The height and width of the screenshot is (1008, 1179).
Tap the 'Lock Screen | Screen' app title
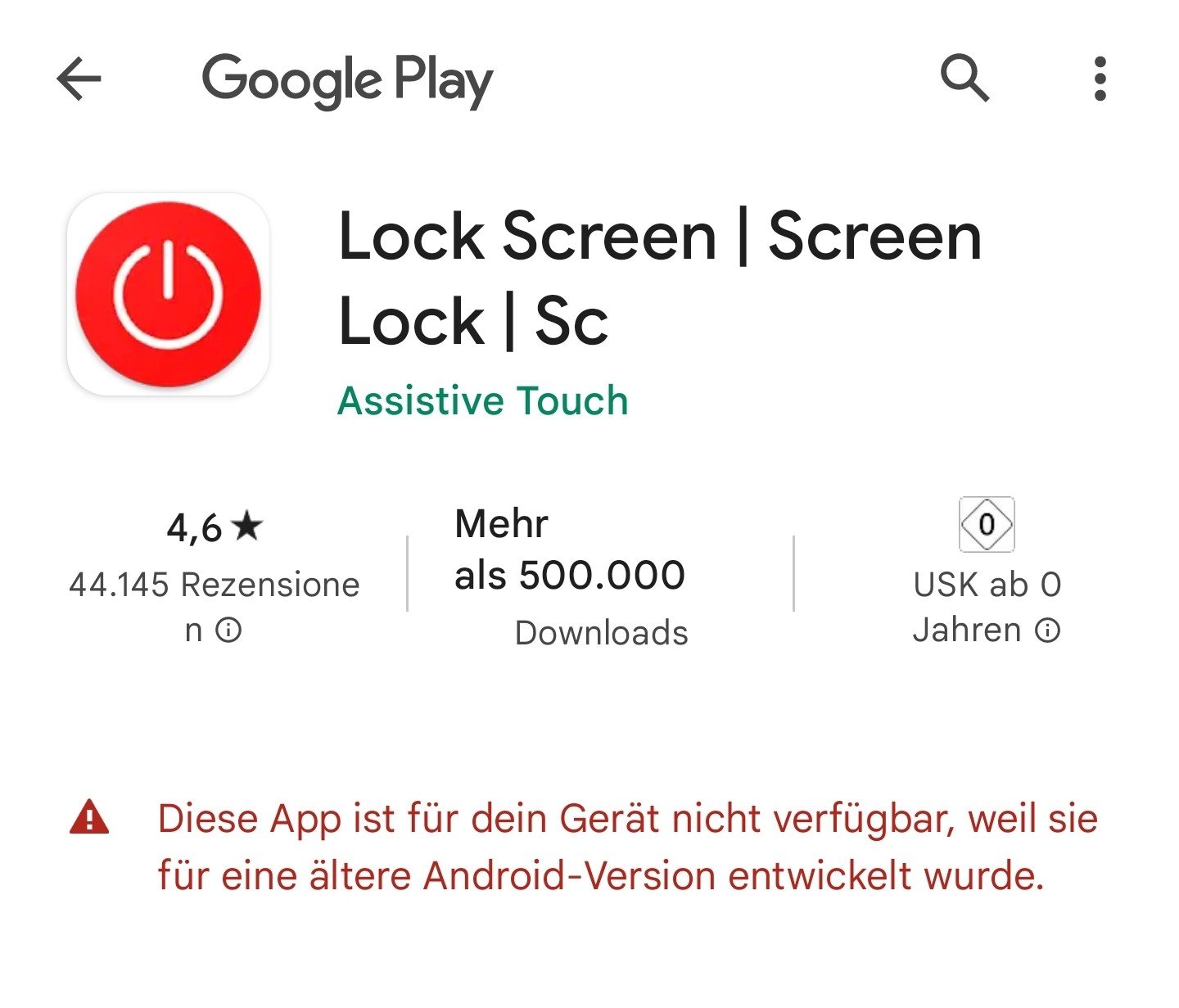[x=660, y=237]
